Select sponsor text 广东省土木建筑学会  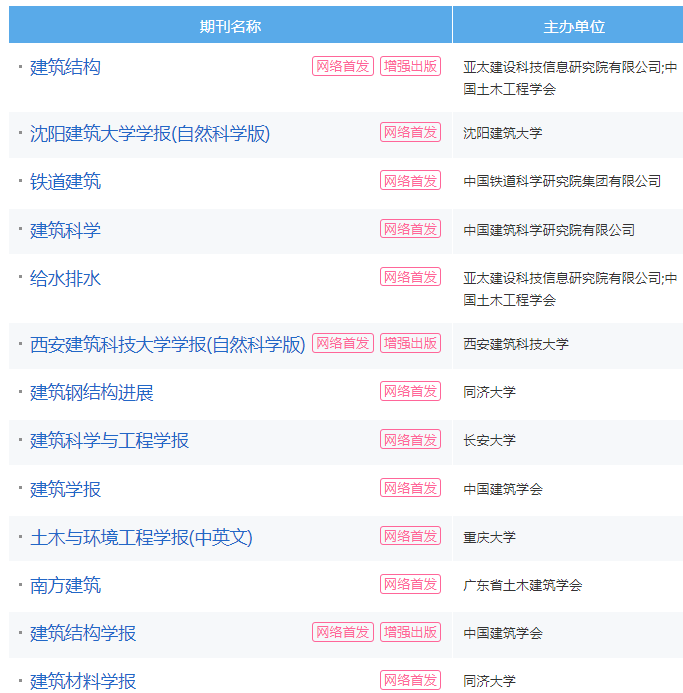pos(523,585)
